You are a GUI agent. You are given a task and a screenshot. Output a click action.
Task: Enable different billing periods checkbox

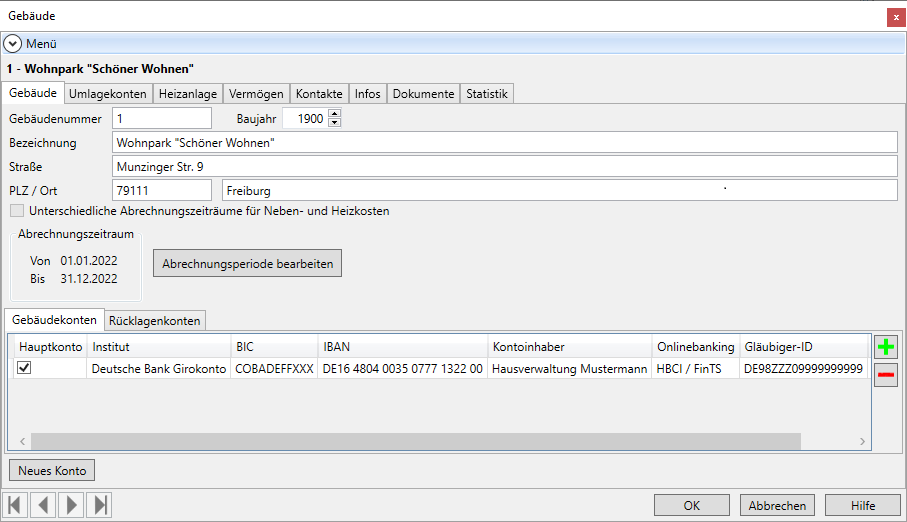tap(16, 211)
